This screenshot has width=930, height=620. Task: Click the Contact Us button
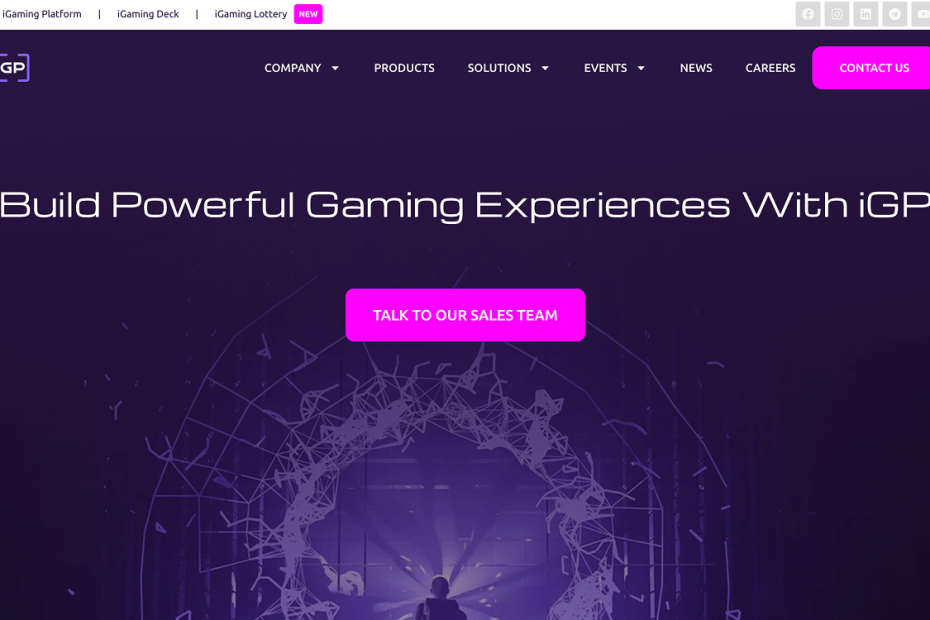(x=871, y=68)
